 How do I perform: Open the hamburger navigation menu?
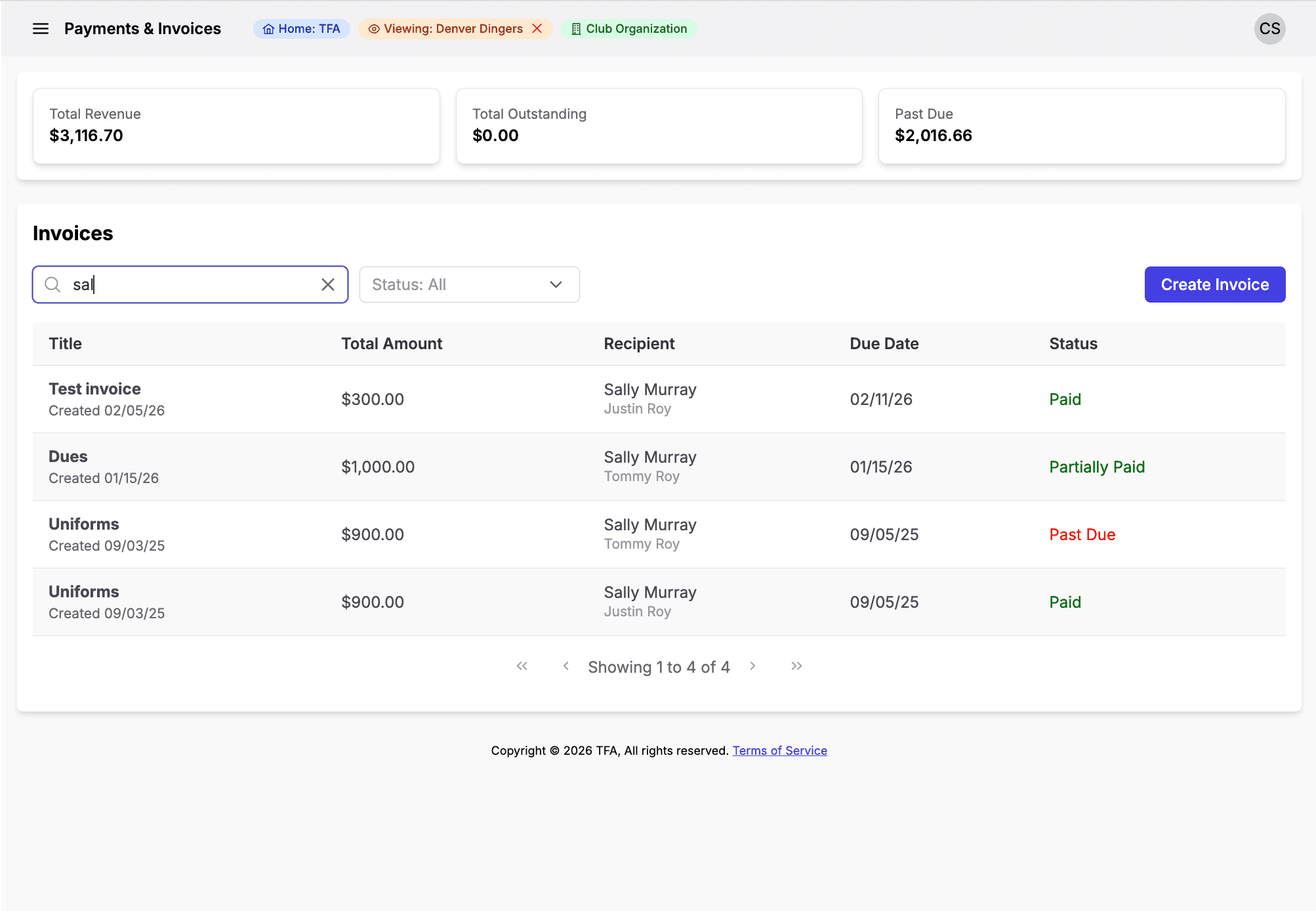click(41, 29)
